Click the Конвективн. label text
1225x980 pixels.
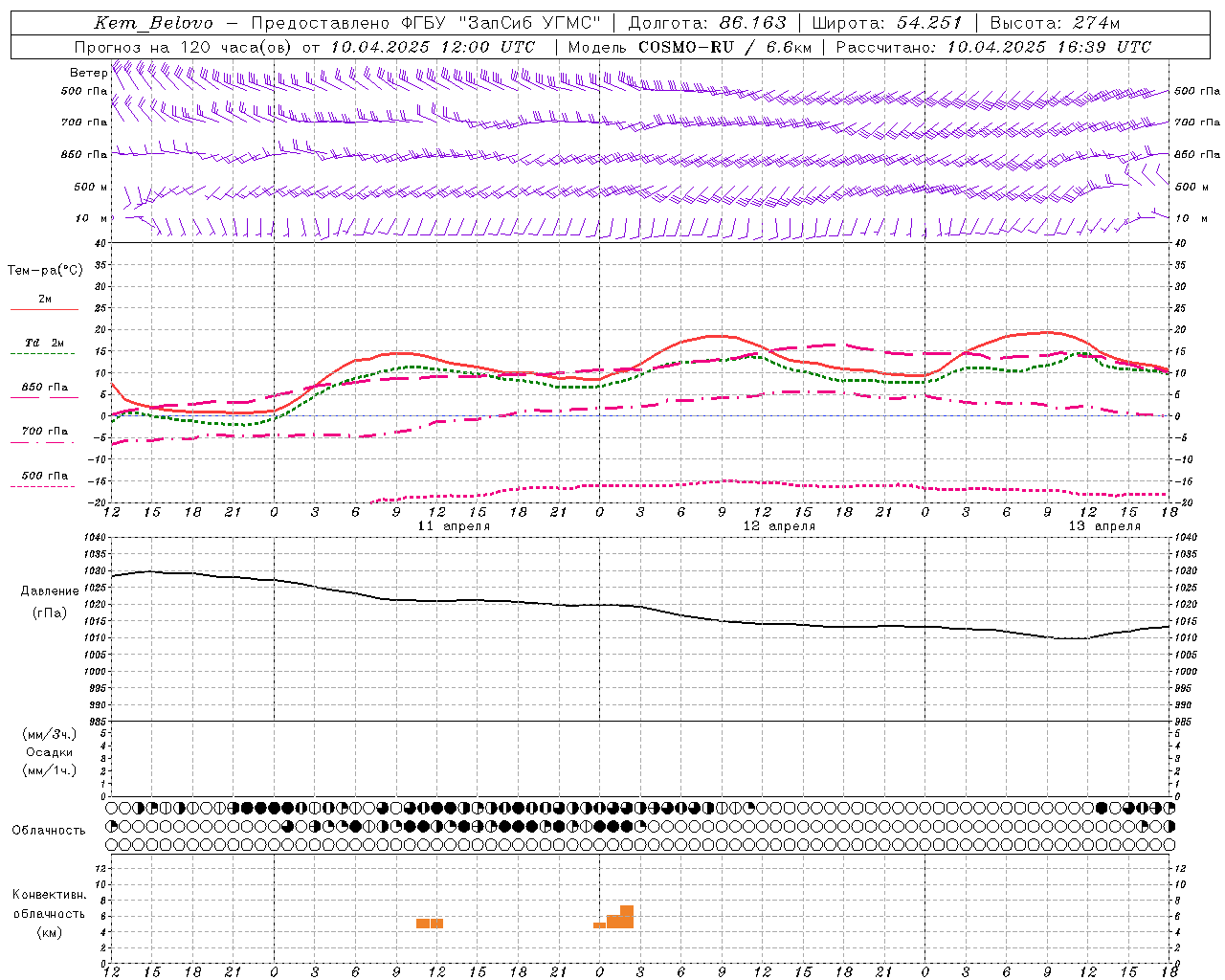(49, 895)
